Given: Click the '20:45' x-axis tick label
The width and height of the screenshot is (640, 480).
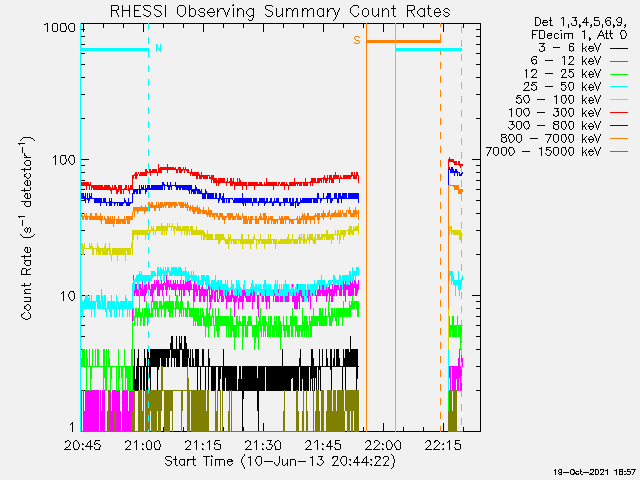Looking at the screenshot, I should pyautogui.click(x=82, y=445).
